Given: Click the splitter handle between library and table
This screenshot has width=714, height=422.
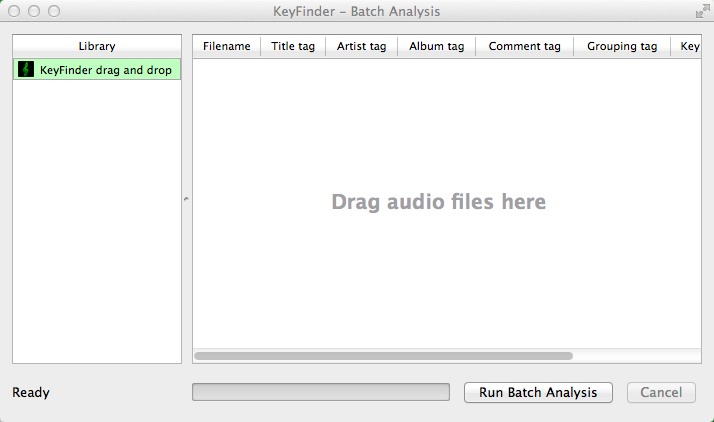Looking at the screenshot, I should pos(186,199).
